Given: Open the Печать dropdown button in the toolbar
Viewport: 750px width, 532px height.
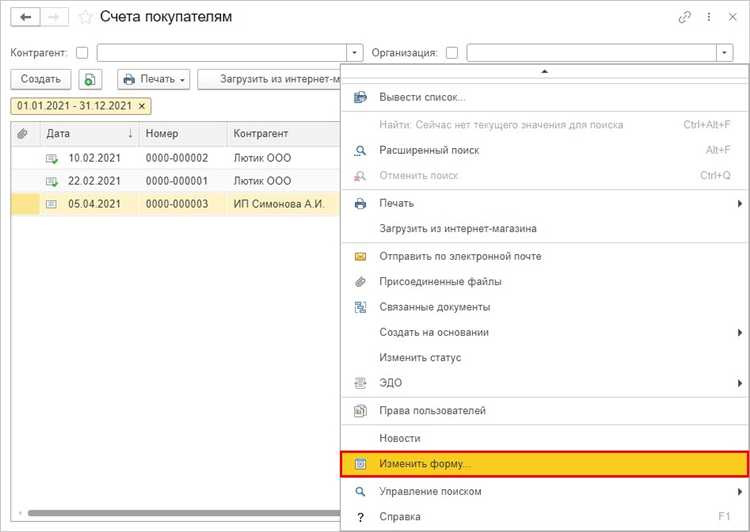Looking at the screenshot, I should pyautogui.click(x=154, y=79).
